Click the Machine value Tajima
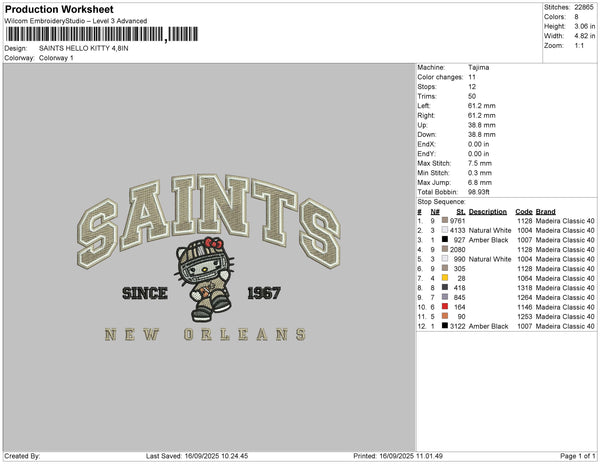This screenshot has width=600, height=464. [x=478, y=67]
